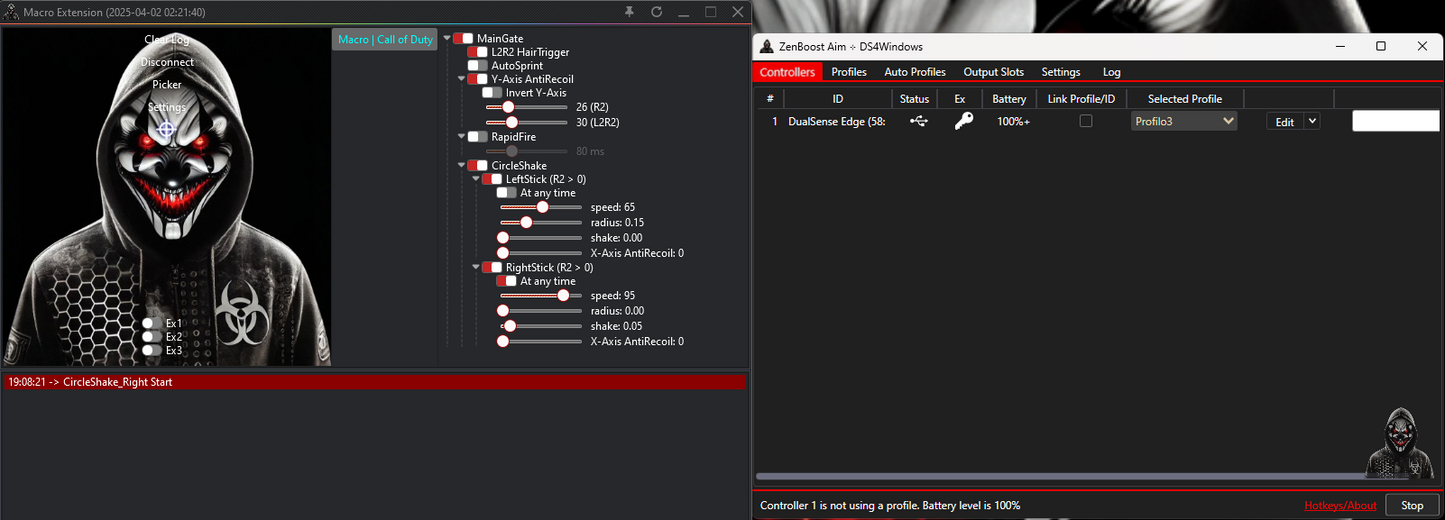Screen dimensions: 1445x520
Task: Open the Profiles tab
Action: [849, 72]
